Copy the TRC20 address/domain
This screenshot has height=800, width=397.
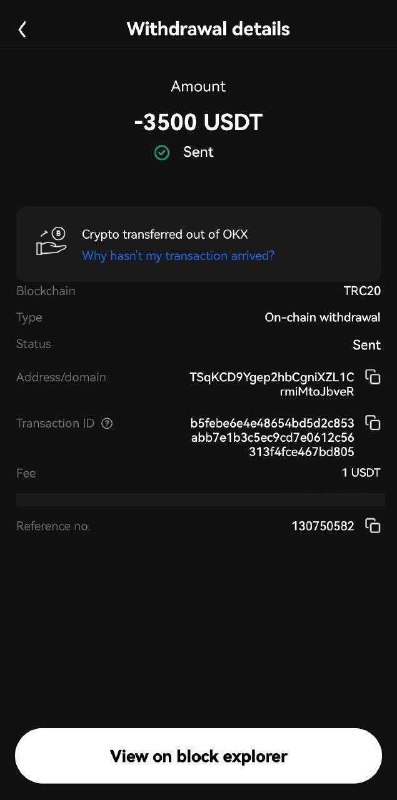373,378
